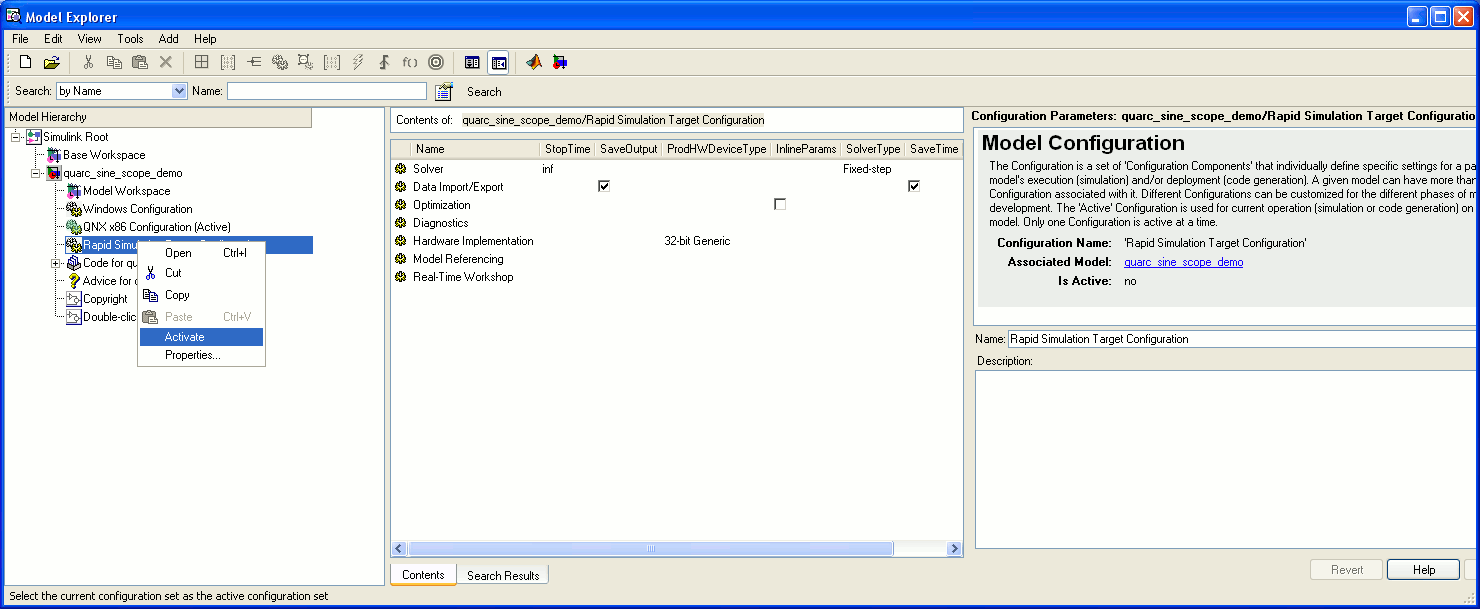The height and width of the screenshot is (609, 1480).
Task: Click the Solver row gear icon
Action: (401, 169)
